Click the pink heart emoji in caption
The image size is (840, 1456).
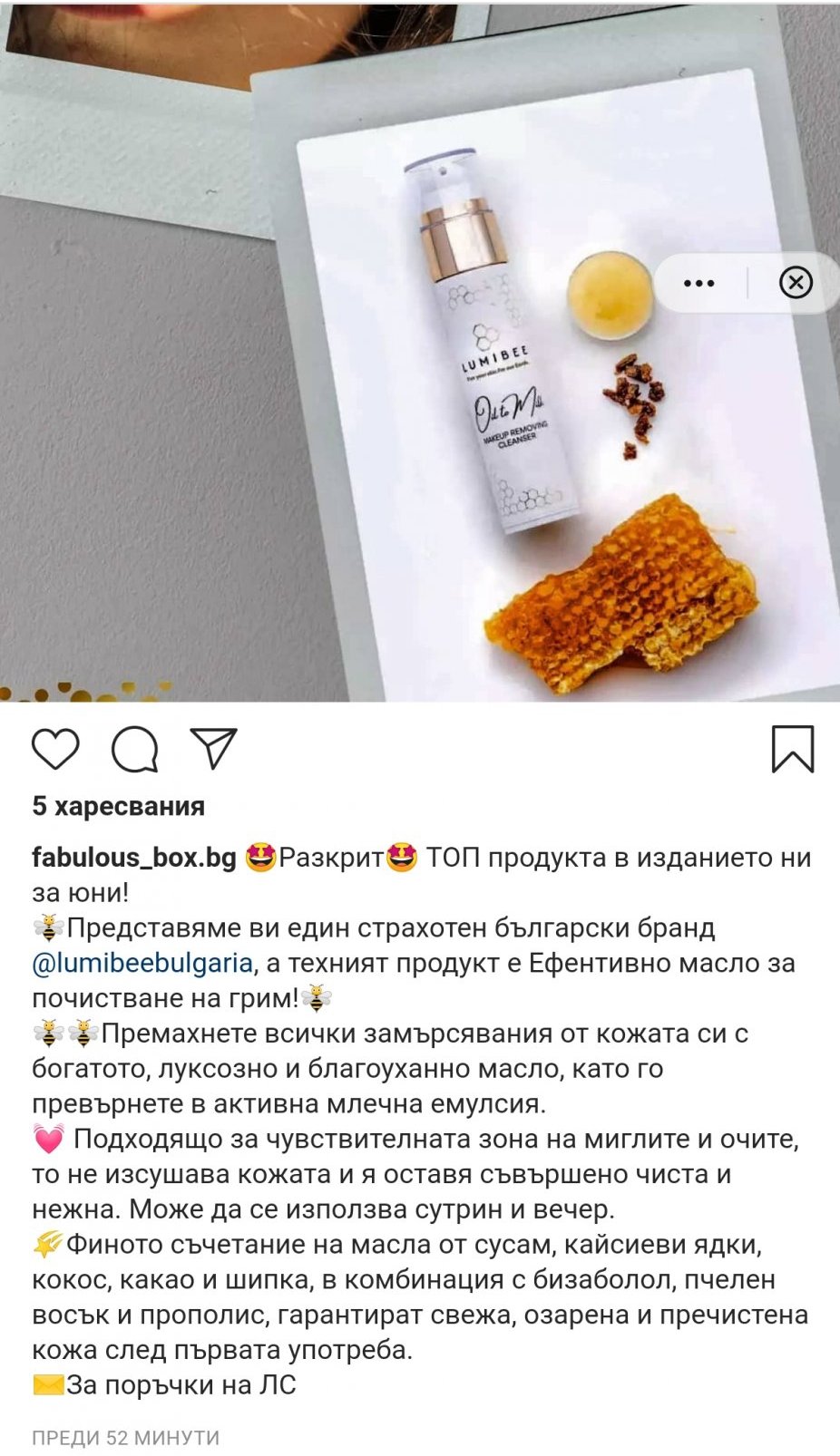(x=48, y=1139)
